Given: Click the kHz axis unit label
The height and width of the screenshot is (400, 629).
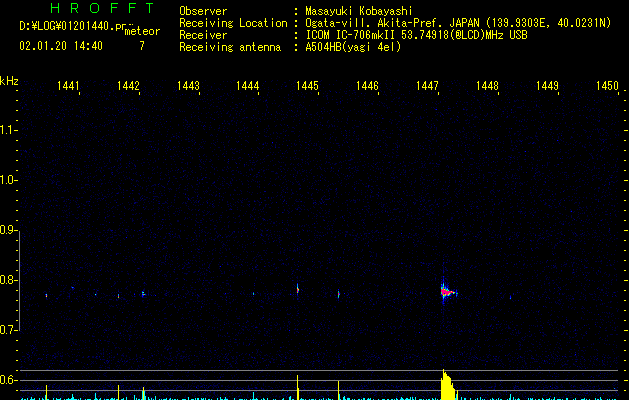Looking at the screenshot, I should 9,81.
